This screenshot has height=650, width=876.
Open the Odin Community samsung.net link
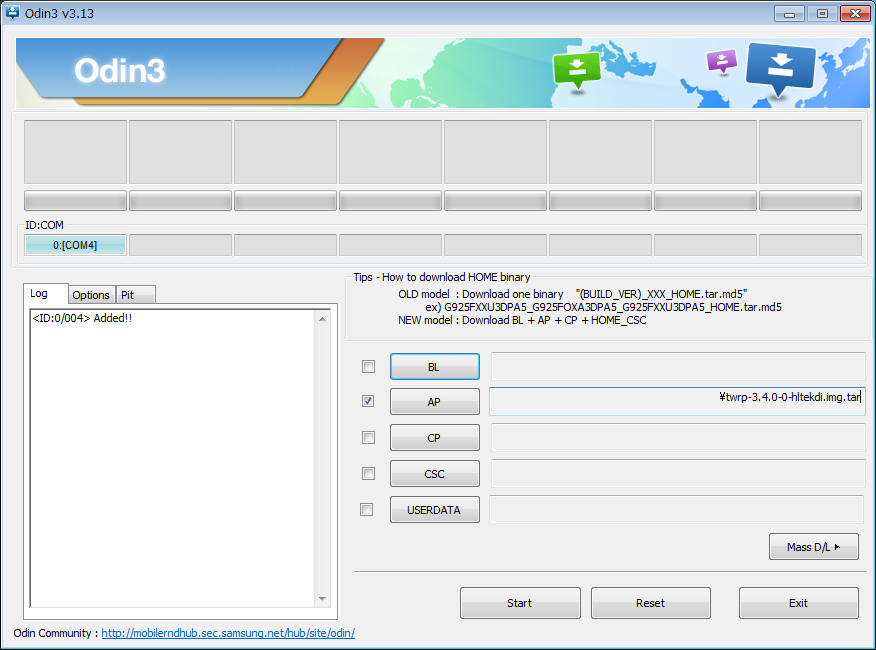[x=228, y=633]
